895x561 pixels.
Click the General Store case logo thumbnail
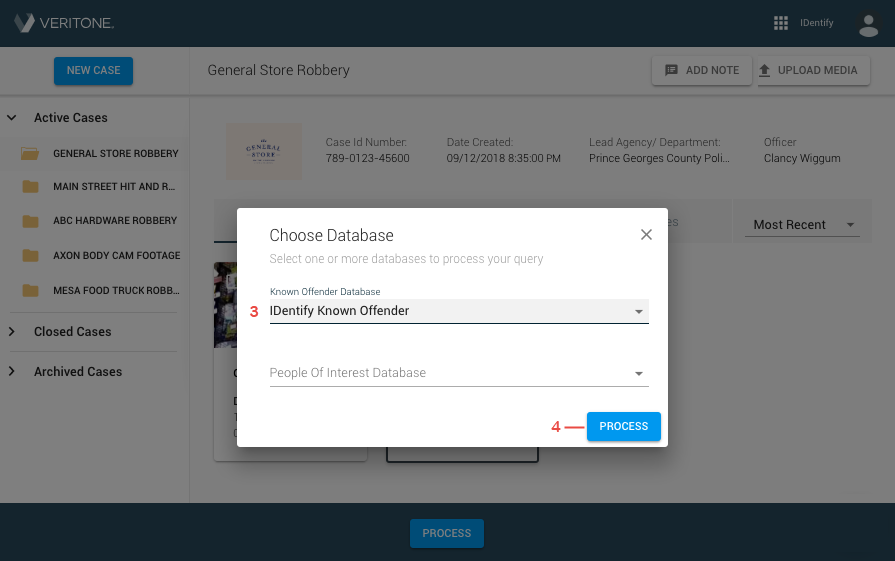264,151
